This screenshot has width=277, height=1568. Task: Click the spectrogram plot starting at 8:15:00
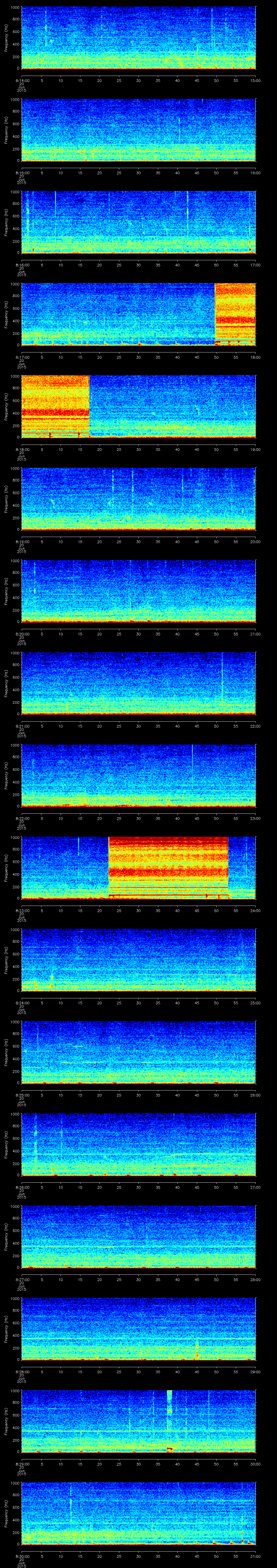(138, 130)
